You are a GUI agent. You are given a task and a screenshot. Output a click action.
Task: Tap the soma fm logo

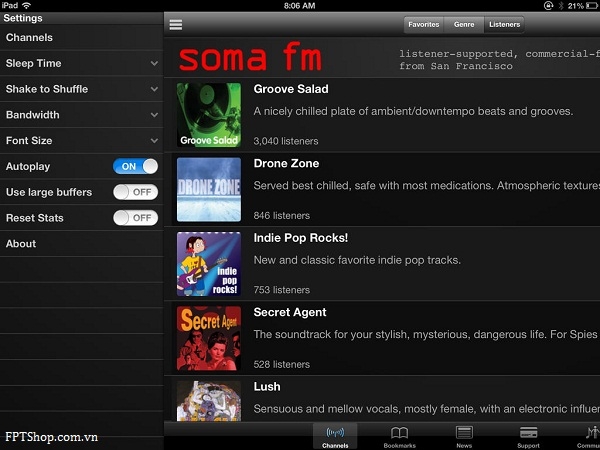(x=250, y=57)
